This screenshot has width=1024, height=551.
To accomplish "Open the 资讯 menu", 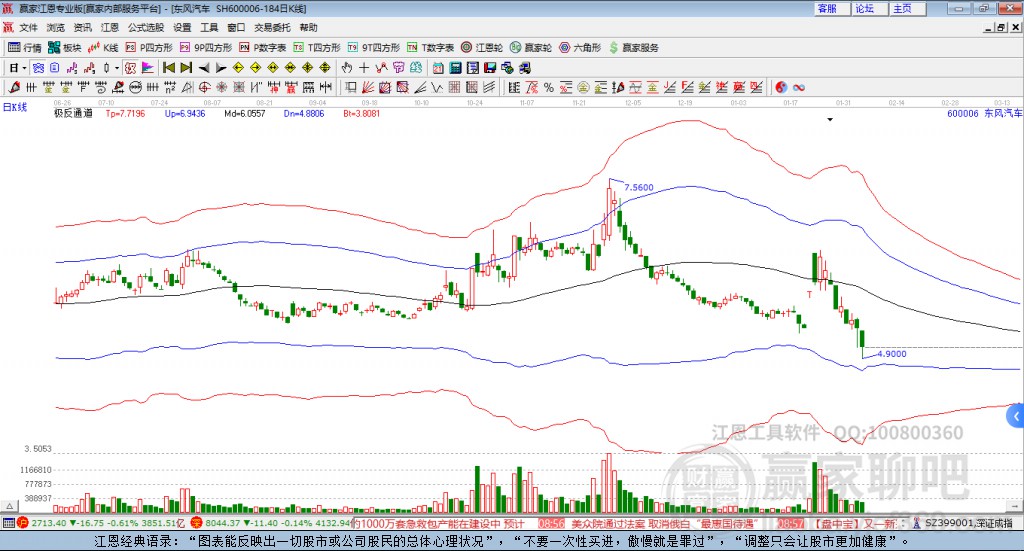I will click(x=82, y=27).
